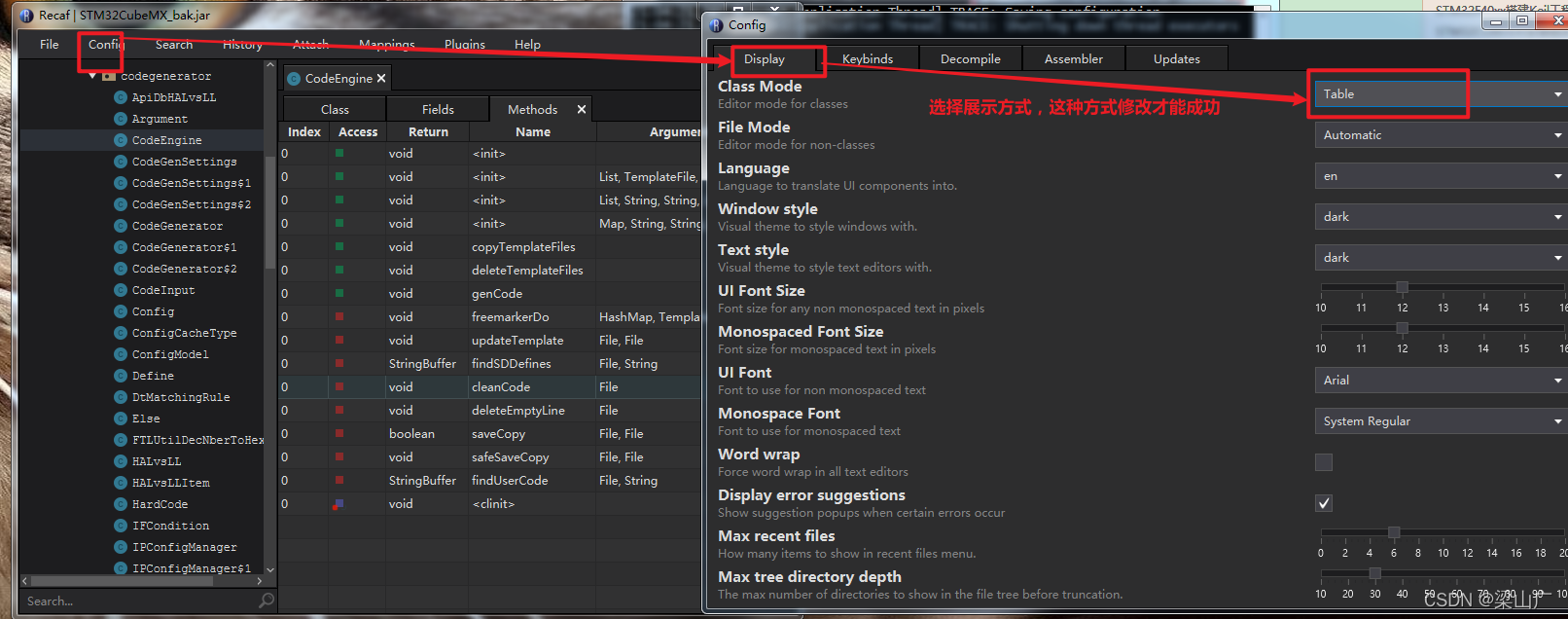Screen dimensions: 1568x619
Task: Click the access icon of the genCode row
Action: pyautogui.click(x=339, y=294)
